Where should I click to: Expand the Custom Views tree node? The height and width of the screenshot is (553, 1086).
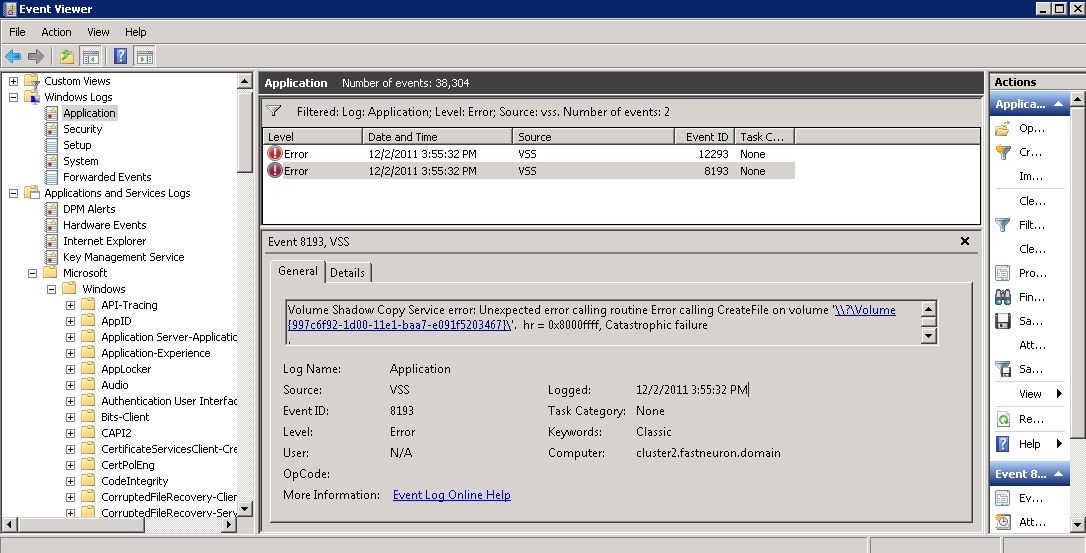13,81
